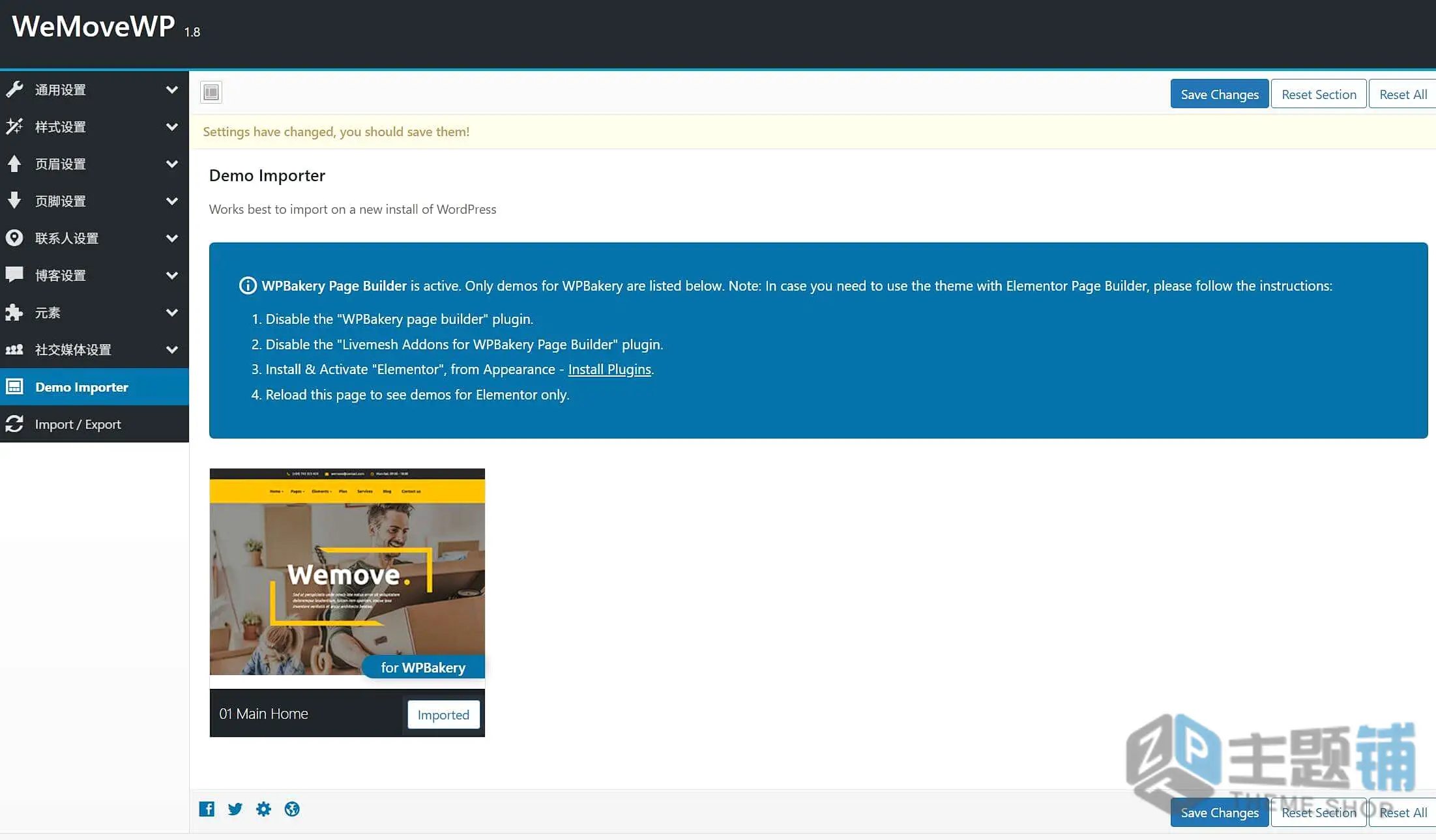This screenshot has height=840, width=1436.
Task: Click the expand-all sections icon in top bar
Action: tap(211, 93)
